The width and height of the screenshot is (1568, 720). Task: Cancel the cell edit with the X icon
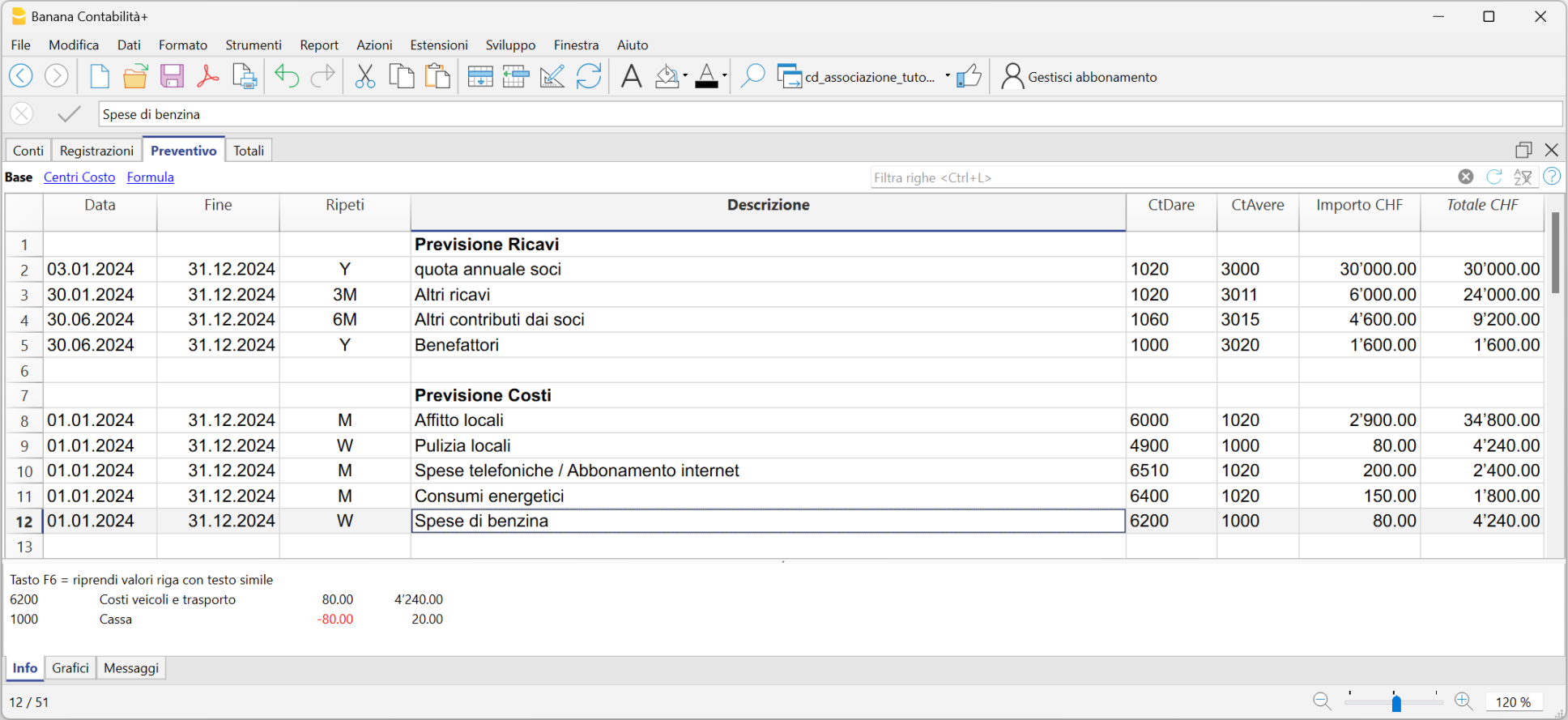(x=22, y=114)
